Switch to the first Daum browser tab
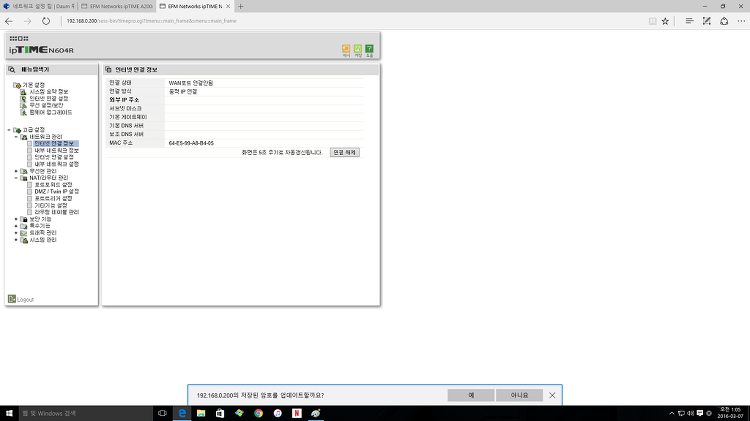The image size is (750, 421). click(38, 6)
